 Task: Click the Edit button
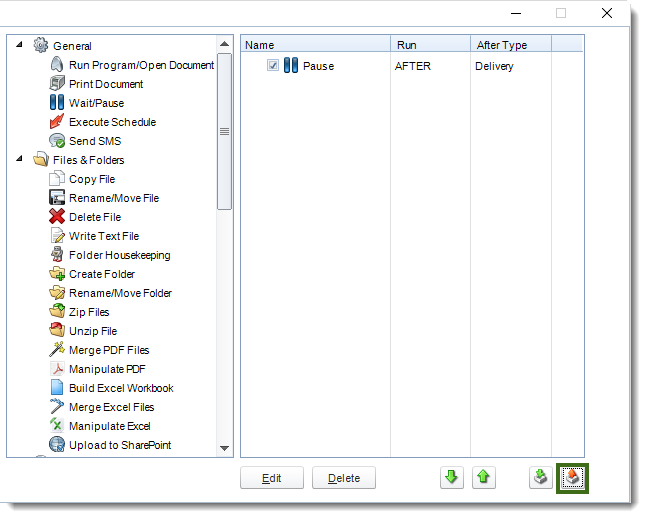(272, 478)
